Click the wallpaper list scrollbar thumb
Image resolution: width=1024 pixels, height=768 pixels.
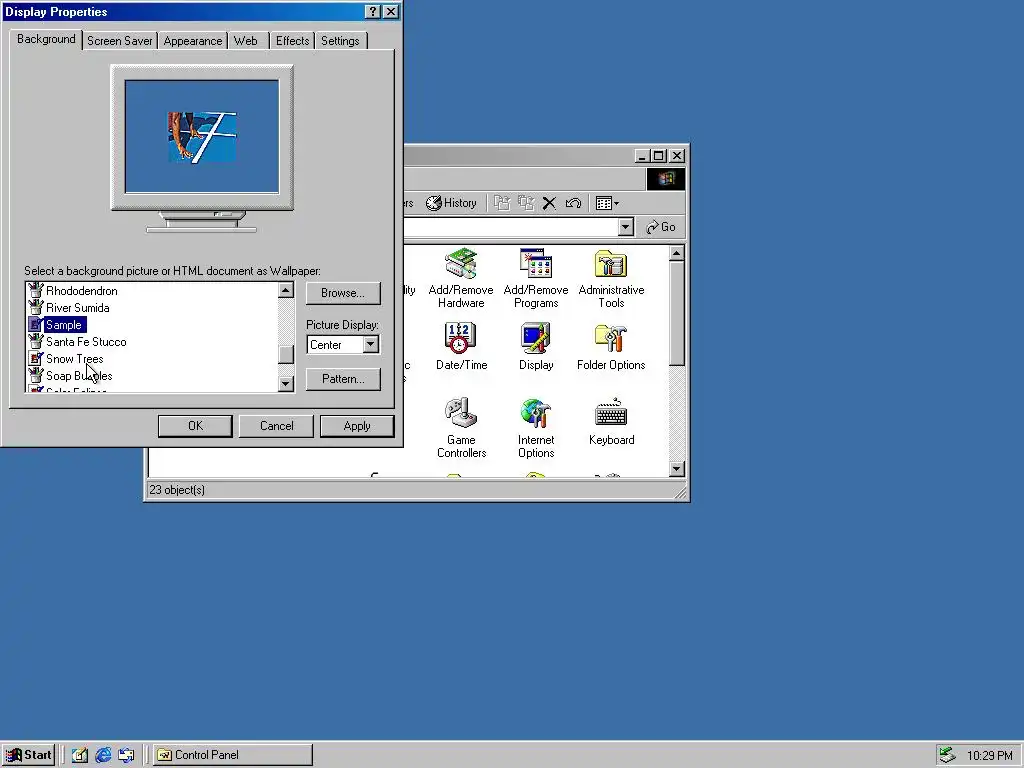click(286, 355)
